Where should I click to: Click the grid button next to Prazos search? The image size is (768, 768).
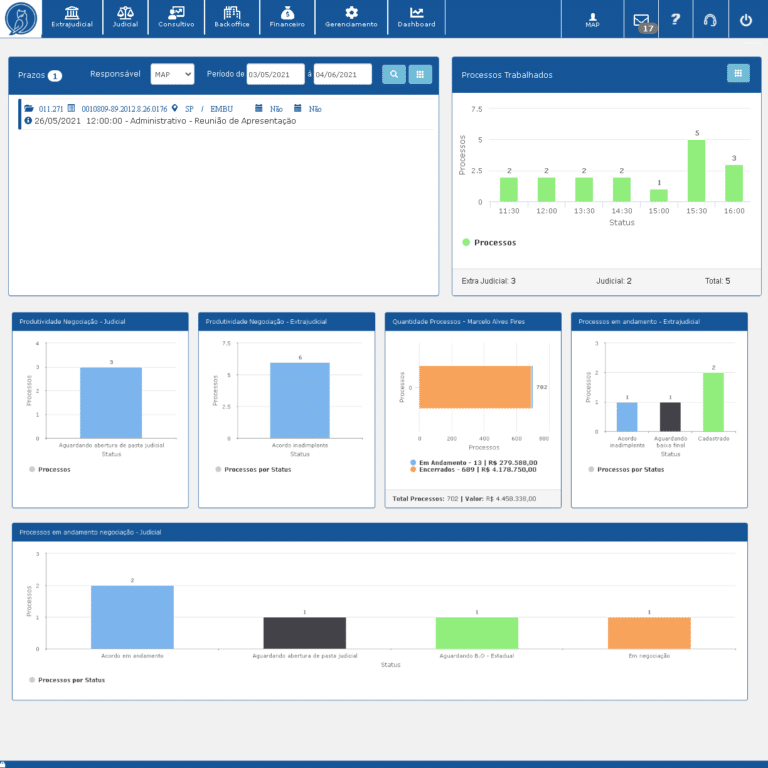421,74
